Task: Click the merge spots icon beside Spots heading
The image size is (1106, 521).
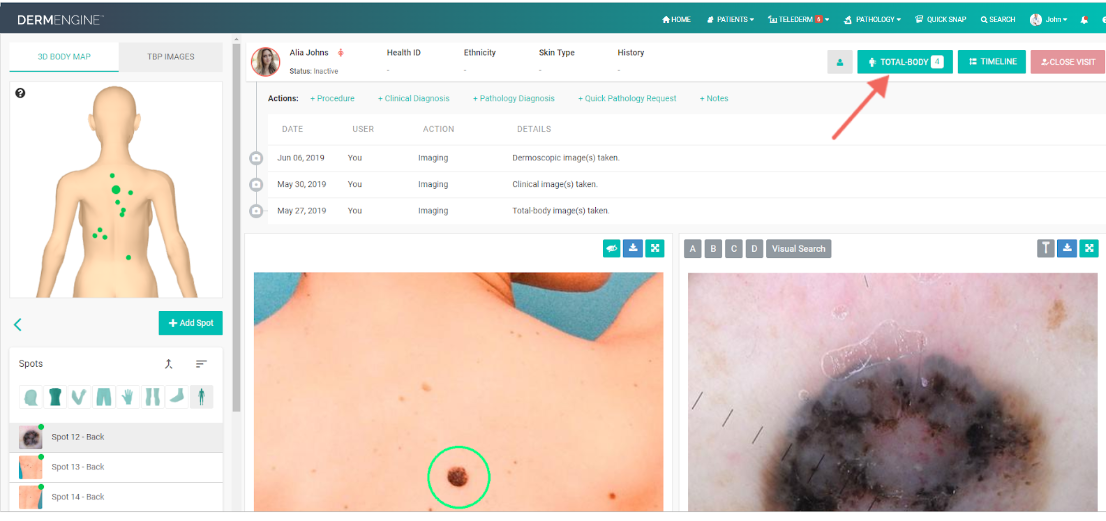Action: tap(169, 364)
